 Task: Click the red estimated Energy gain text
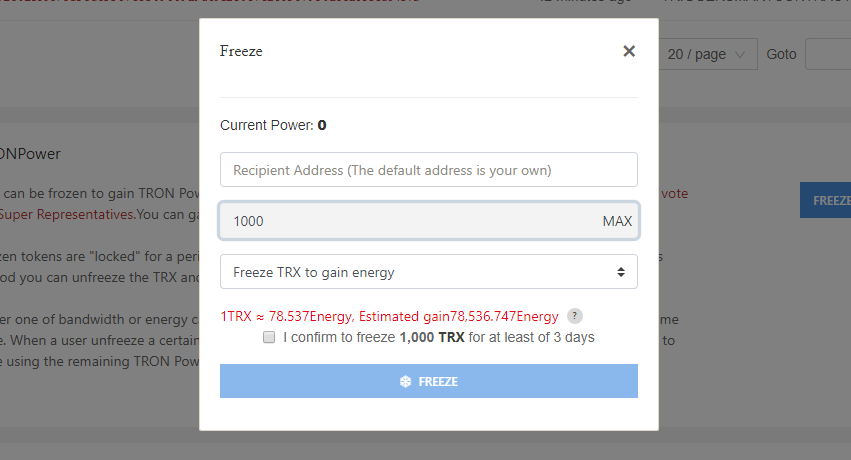tap(390, 316)
